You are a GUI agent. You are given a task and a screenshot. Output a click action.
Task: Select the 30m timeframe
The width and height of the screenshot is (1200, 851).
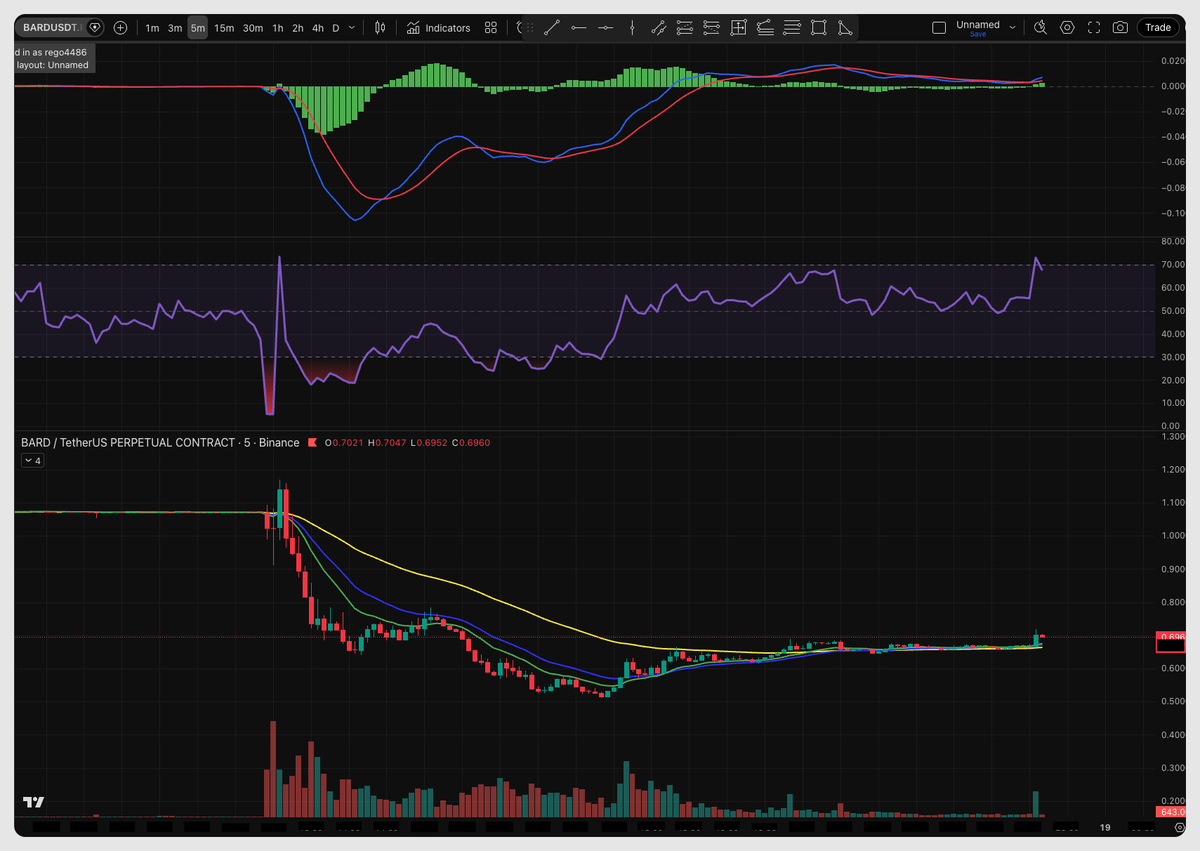coord(253,28)
